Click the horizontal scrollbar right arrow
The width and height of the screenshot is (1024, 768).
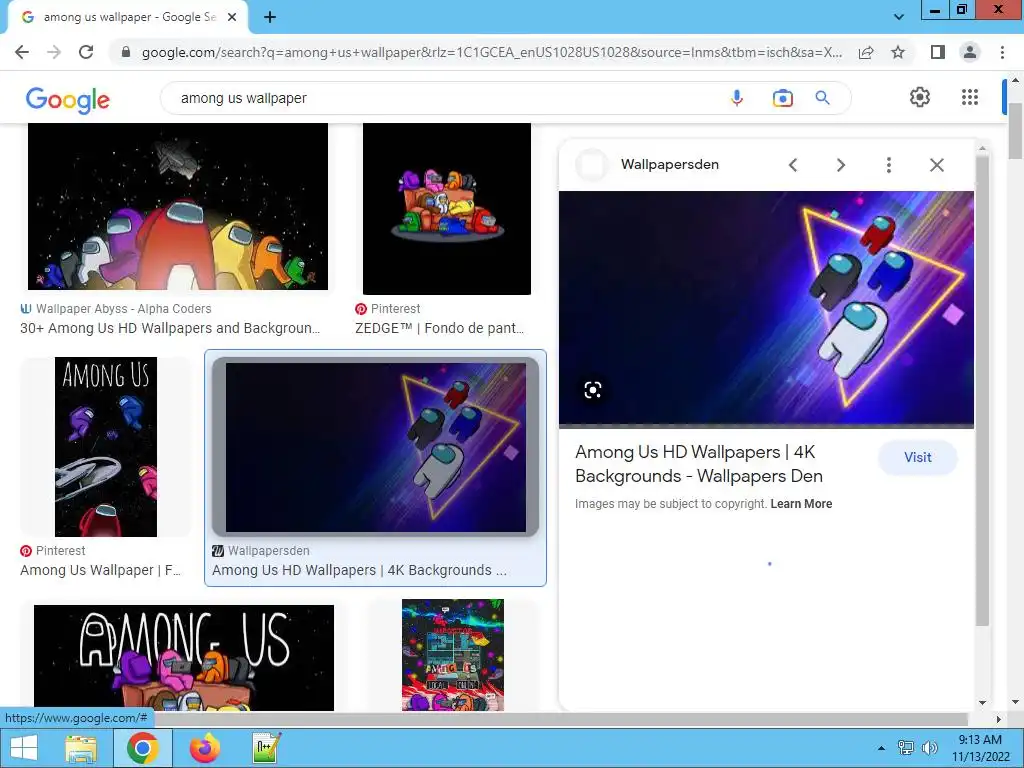(x=998, y=719)
